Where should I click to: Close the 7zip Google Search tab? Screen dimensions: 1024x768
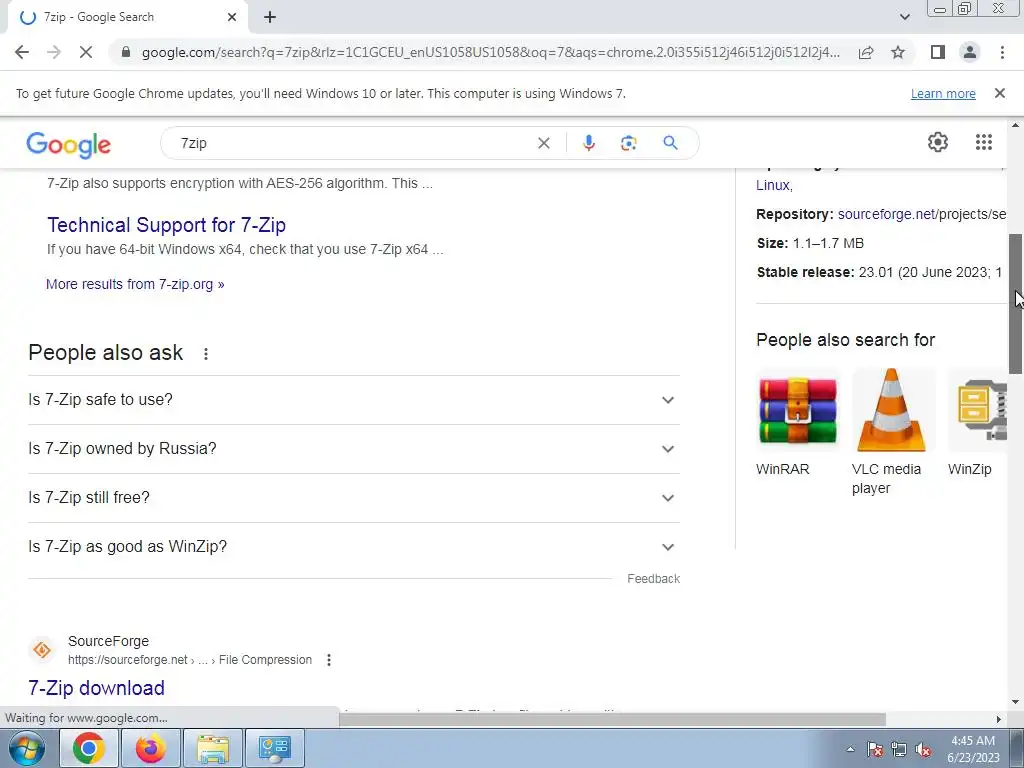[232, 18]
